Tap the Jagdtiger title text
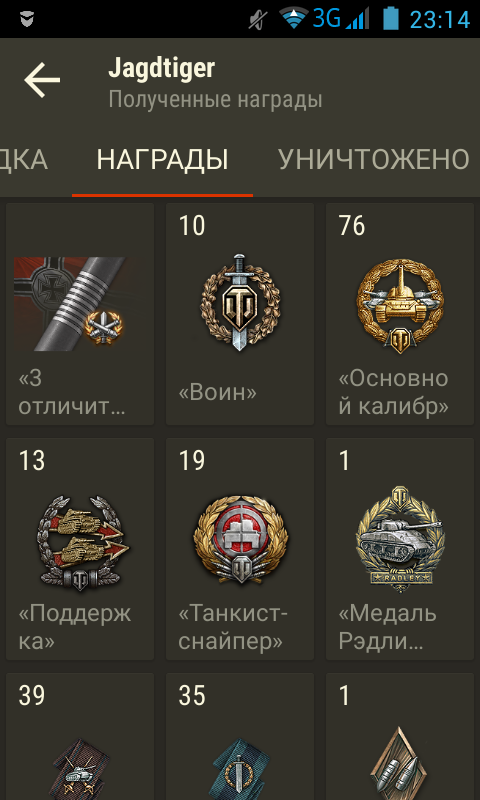This screenshot has width=480, height=800. click(x=161, y=68)
